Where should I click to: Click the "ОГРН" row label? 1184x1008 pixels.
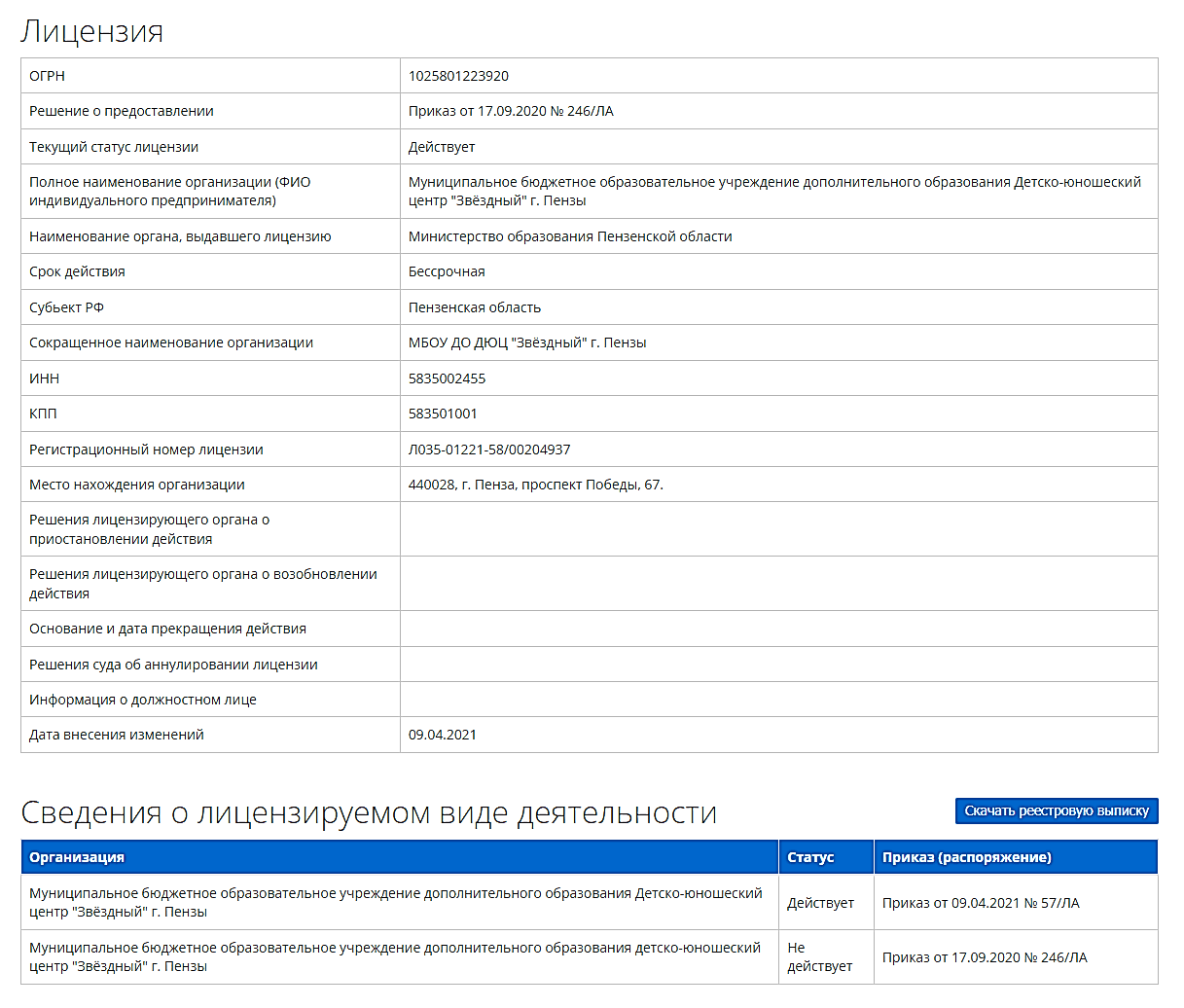47,76
